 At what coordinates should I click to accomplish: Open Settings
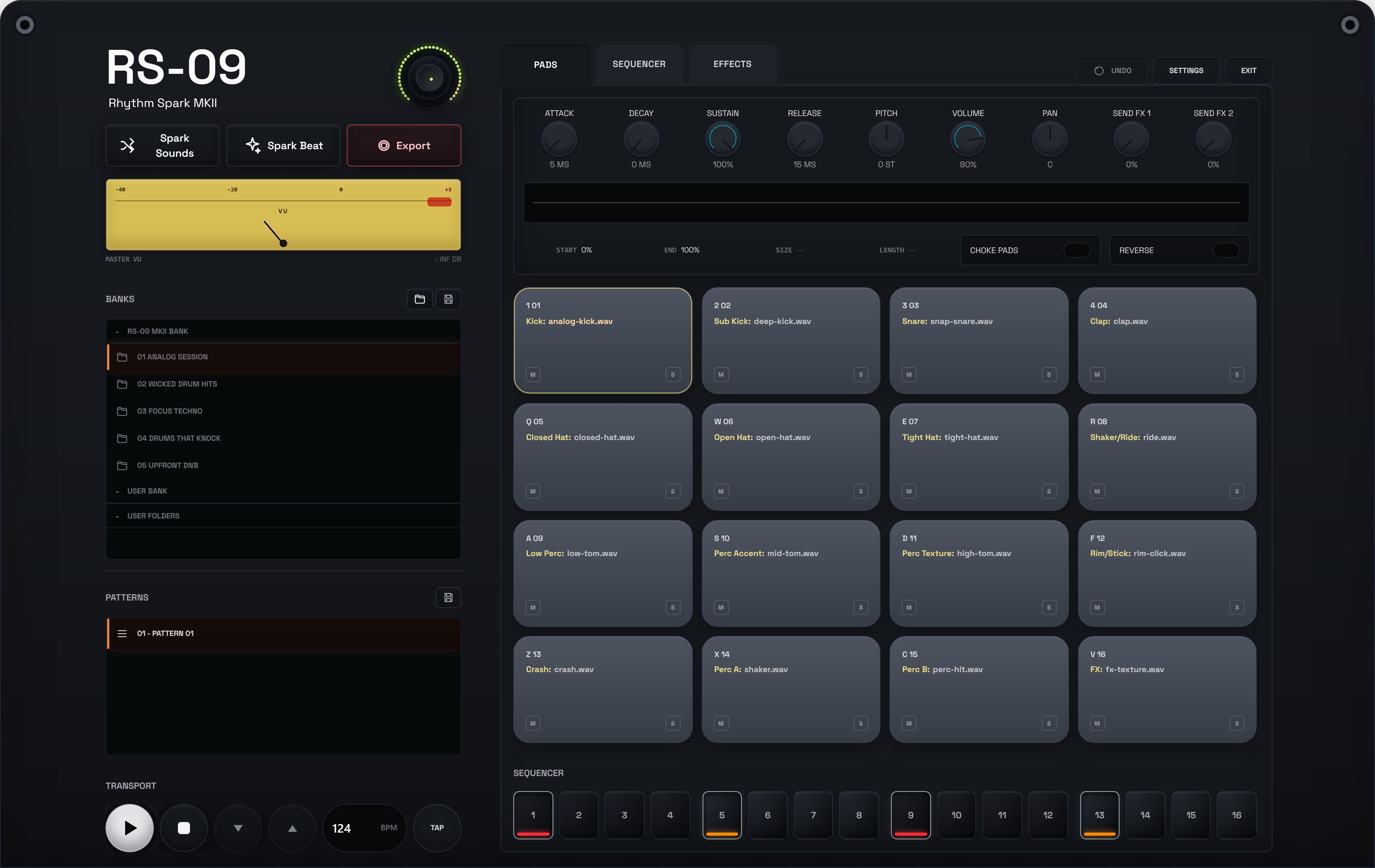coord(1186,71)
